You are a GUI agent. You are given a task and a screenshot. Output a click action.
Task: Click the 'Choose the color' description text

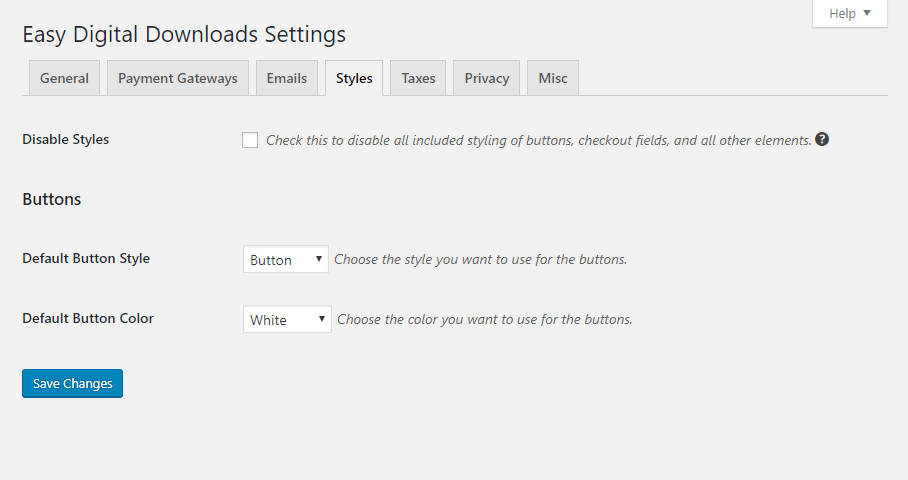pyautogui.click(x=485, y=320)
